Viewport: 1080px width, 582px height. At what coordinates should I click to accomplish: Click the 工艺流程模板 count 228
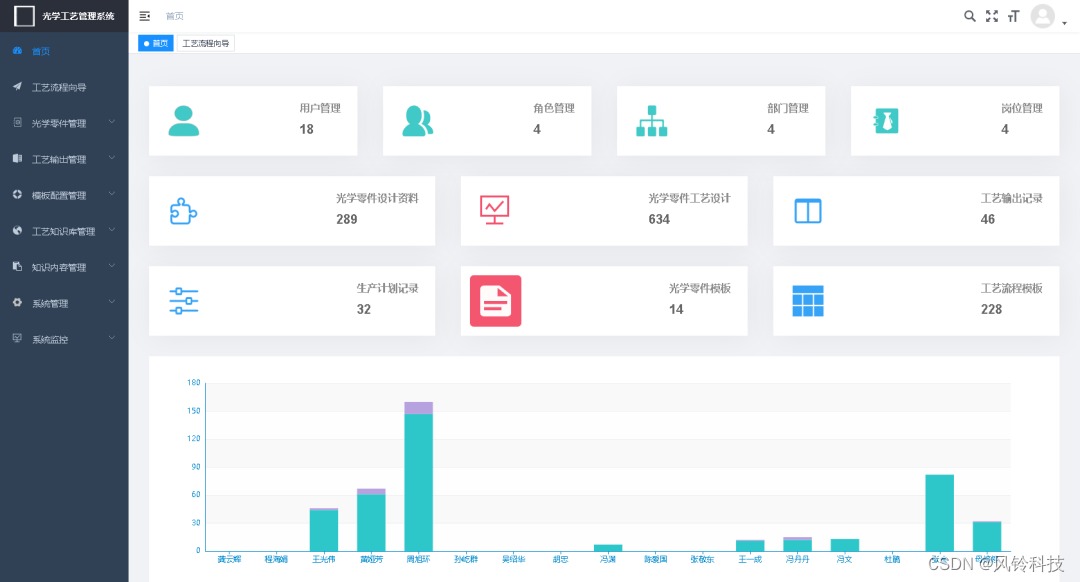click(x=992, y=309)
